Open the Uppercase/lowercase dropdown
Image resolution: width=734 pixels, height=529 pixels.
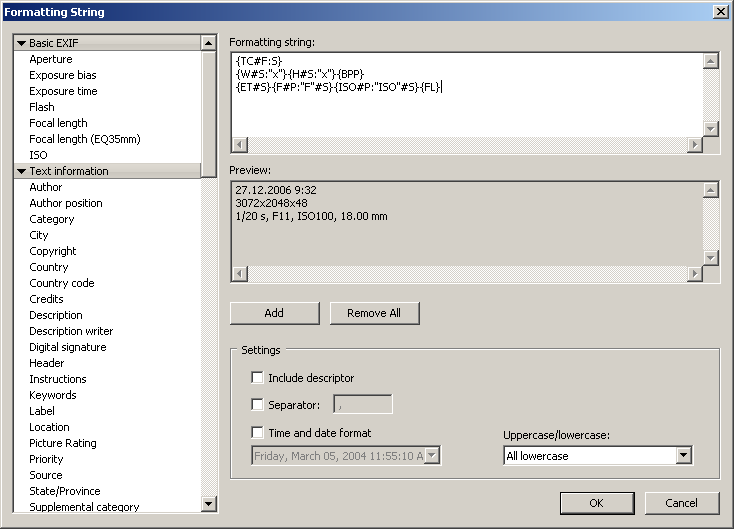(683, 456)
